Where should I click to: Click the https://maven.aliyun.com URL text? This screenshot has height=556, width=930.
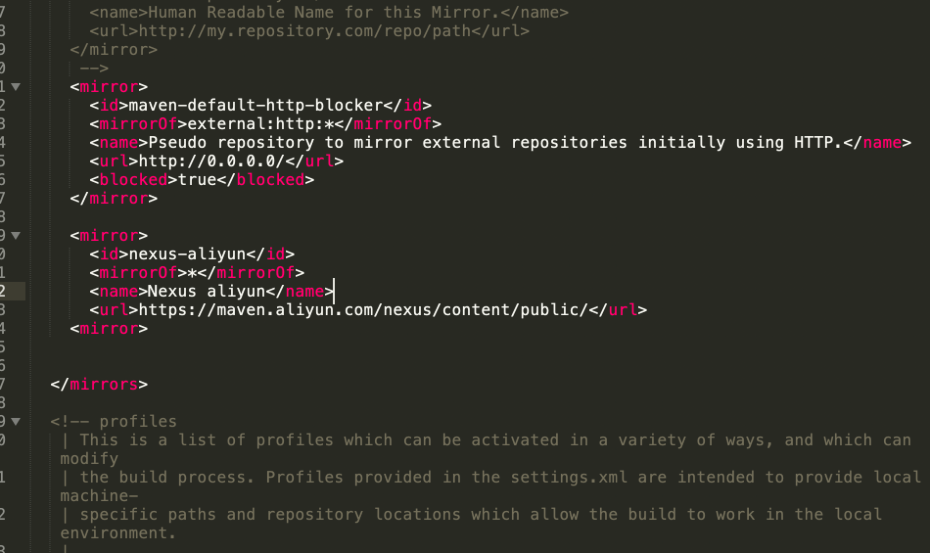click(x=363, y=310)
